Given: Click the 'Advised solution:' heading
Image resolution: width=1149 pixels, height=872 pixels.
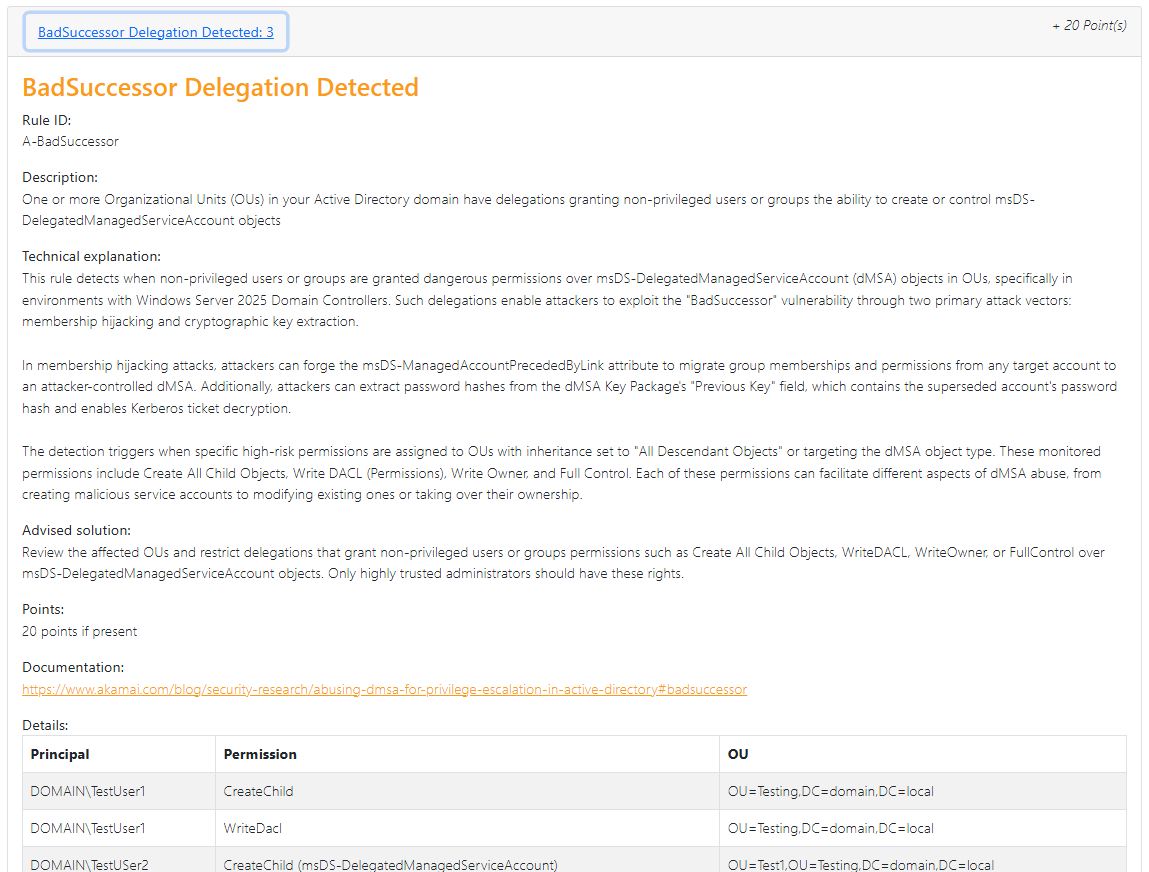Looking at the screenshot, I should pyautogui.click(x=76, y=530).
